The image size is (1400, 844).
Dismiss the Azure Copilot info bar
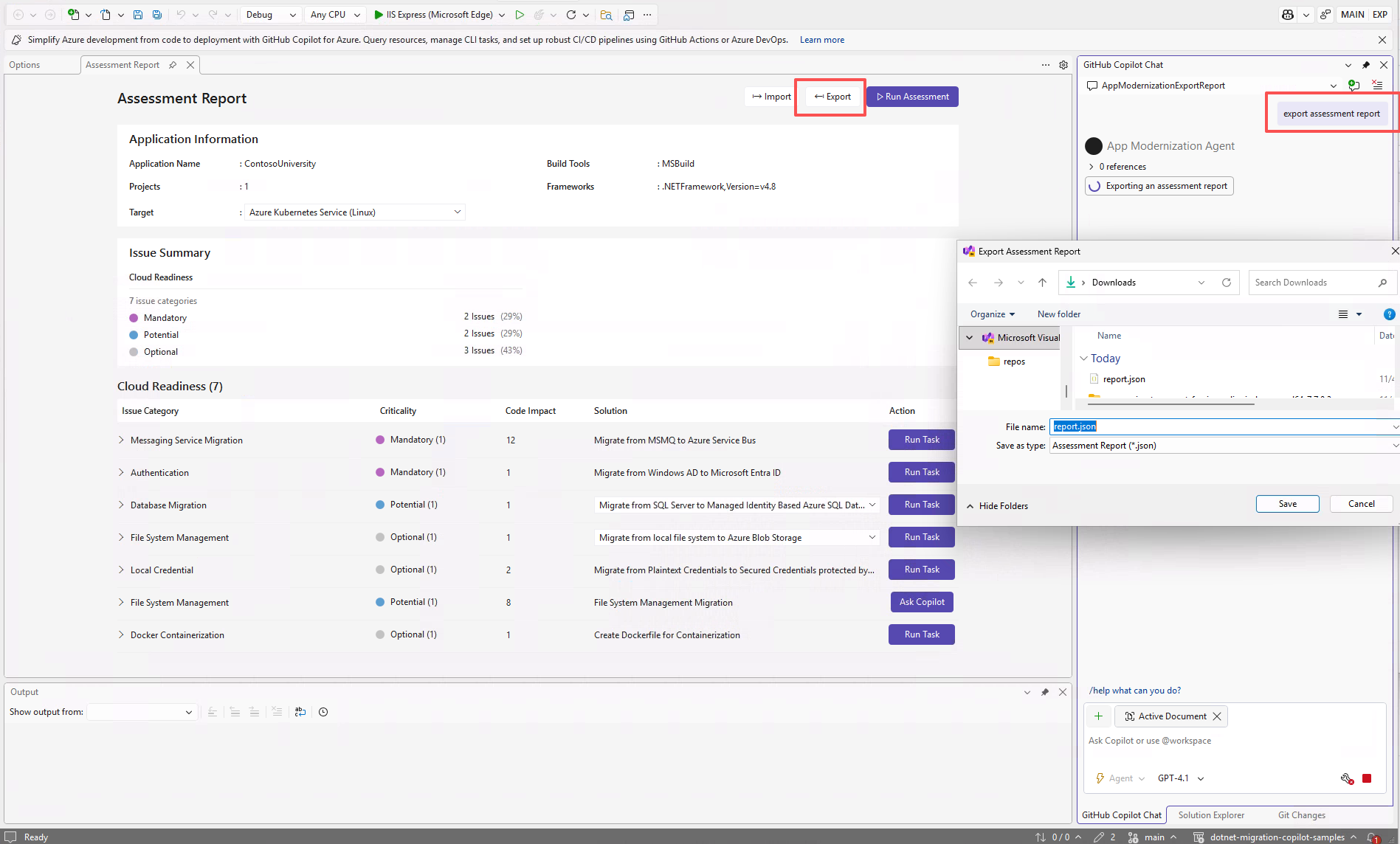[x=1382, y=40]
